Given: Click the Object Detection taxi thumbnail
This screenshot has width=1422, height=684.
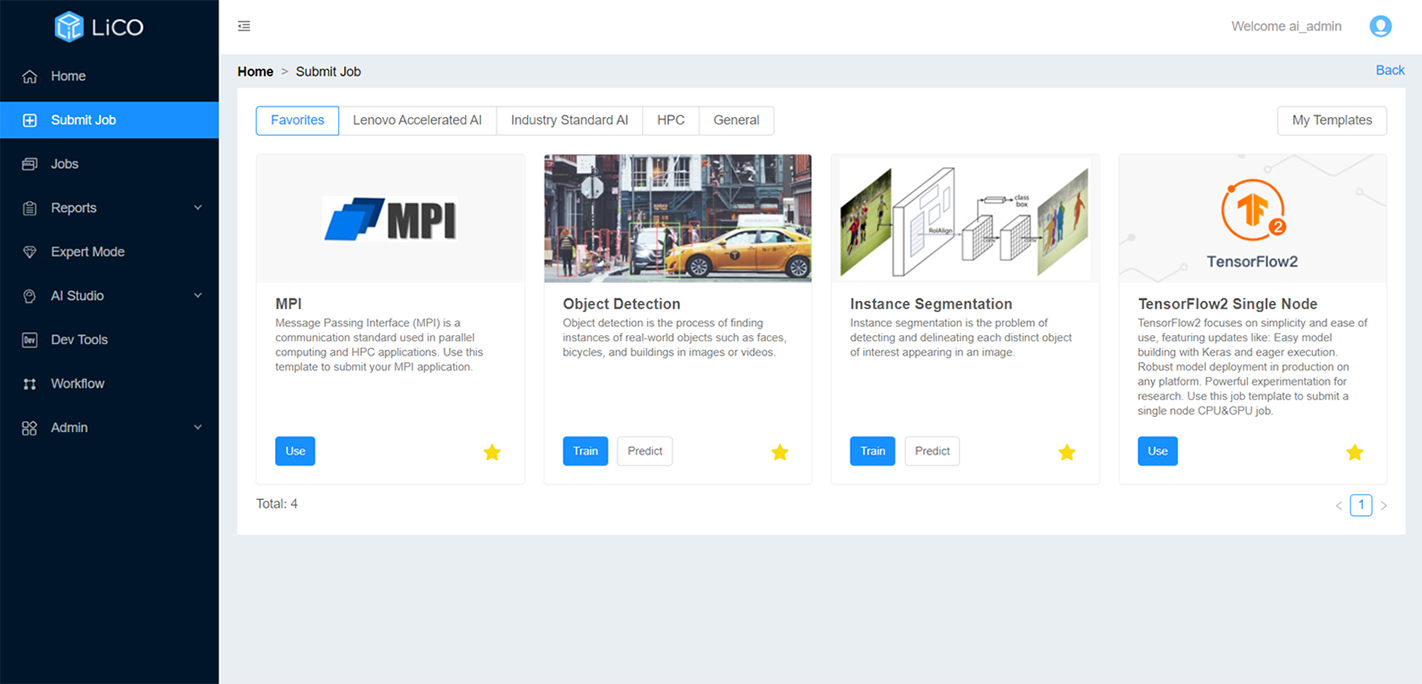Looking at the screenshot, I should [677, 218].
